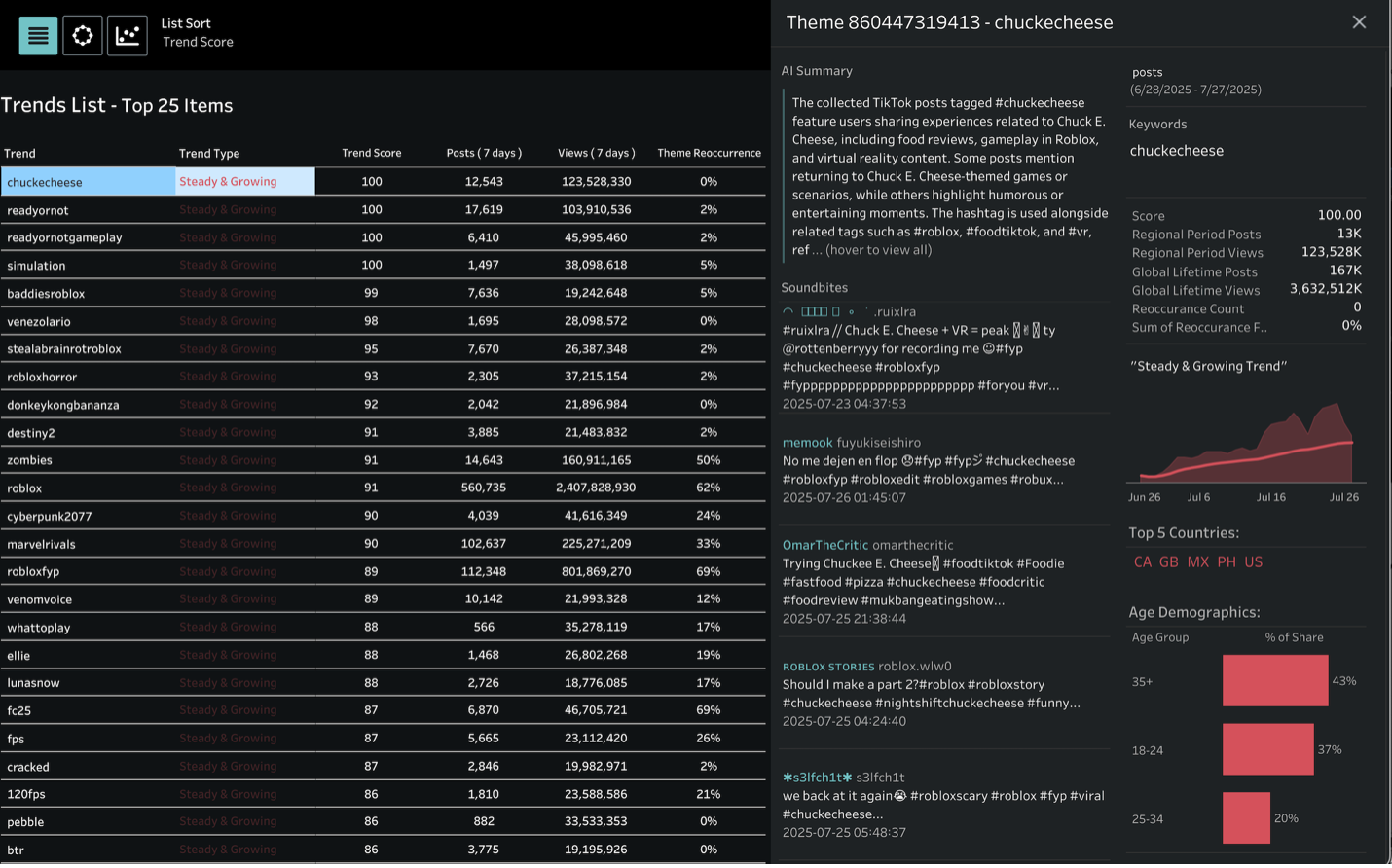1392x868 pixels.
Task: Sort by Posts (7 days) column header
Action: pyautogui.click(x=484, y=153)
